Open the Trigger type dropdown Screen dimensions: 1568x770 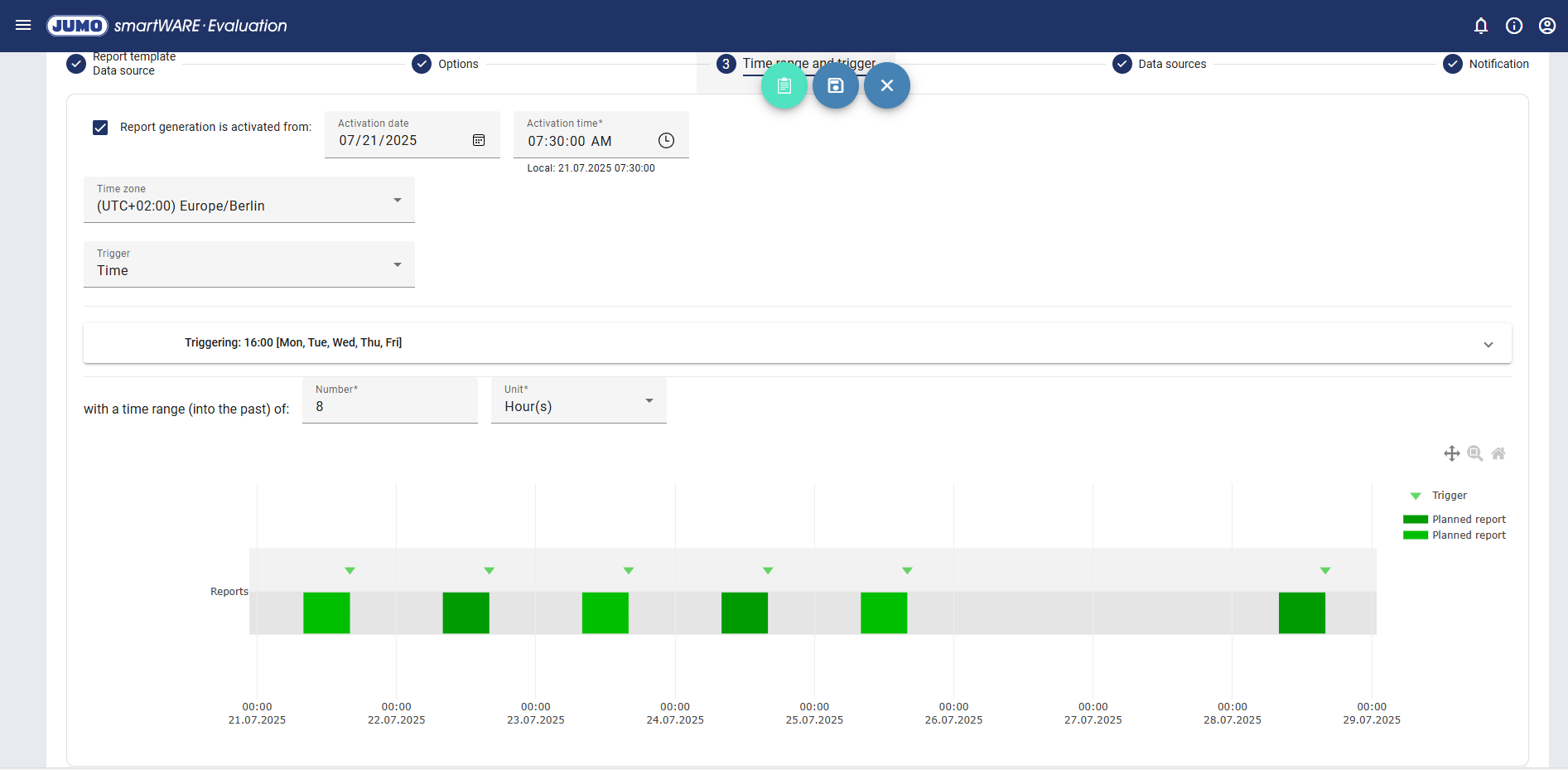[x=248, y=264]
